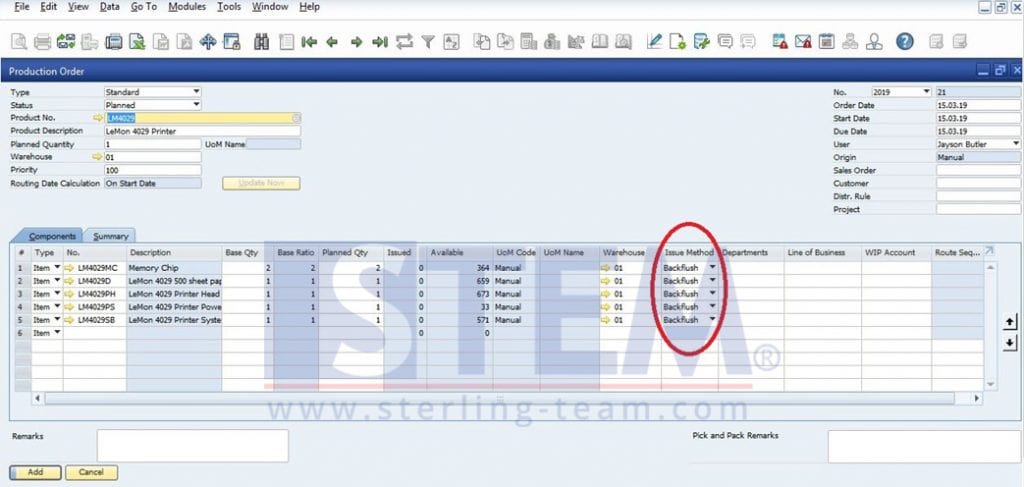Expand the User dropdown showing Jayson Butler
The image size is (1024, 487).
click(x=1016, y=144)
